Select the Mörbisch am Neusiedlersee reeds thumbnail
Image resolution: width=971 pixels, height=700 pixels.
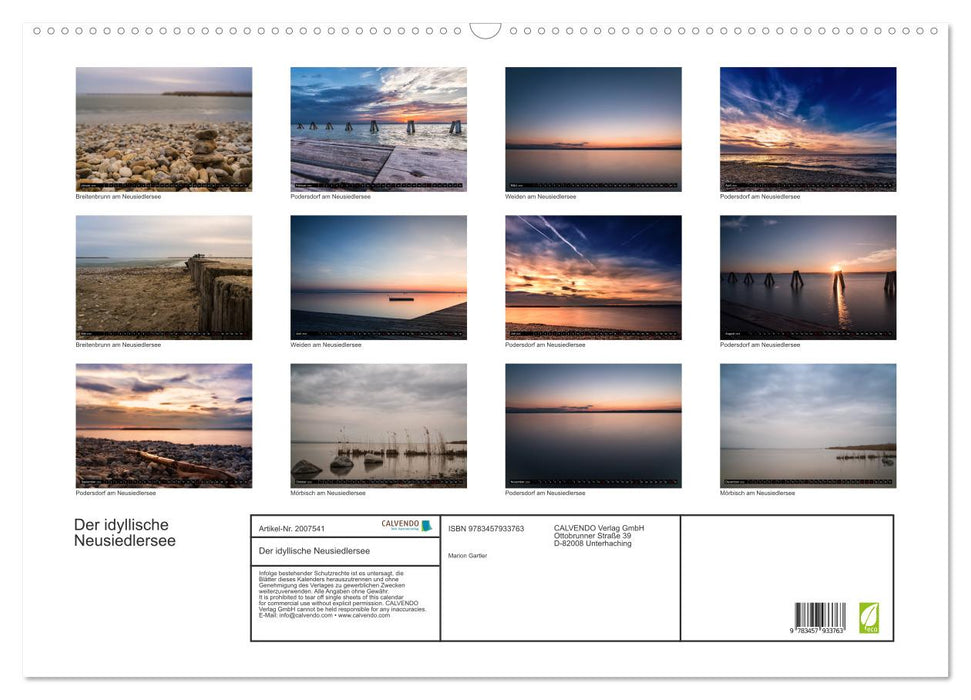pyautogui.click(x=378, y=423)
